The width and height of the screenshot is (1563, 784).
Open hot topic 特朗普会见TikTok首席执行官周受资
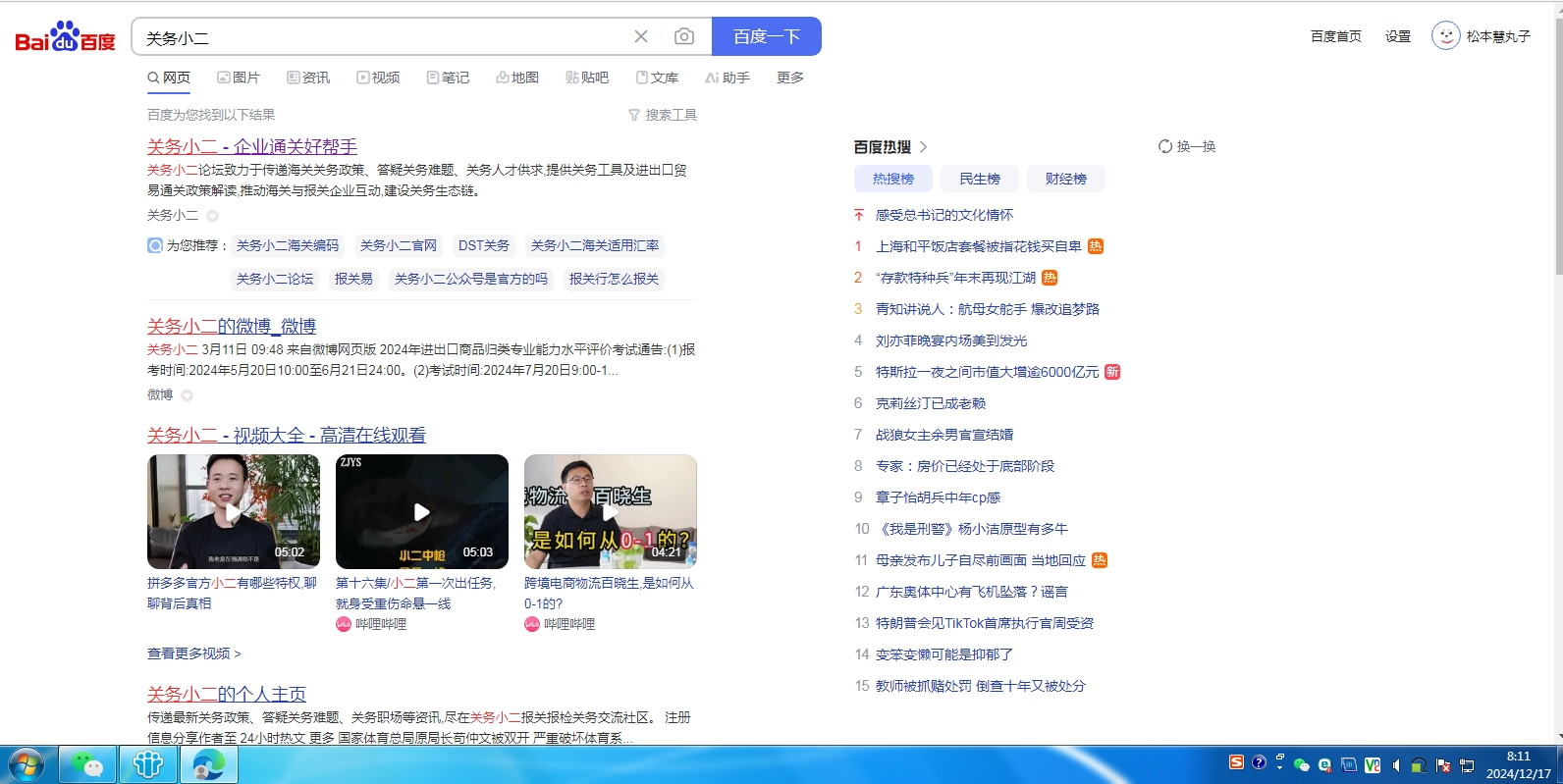[985, 623]
